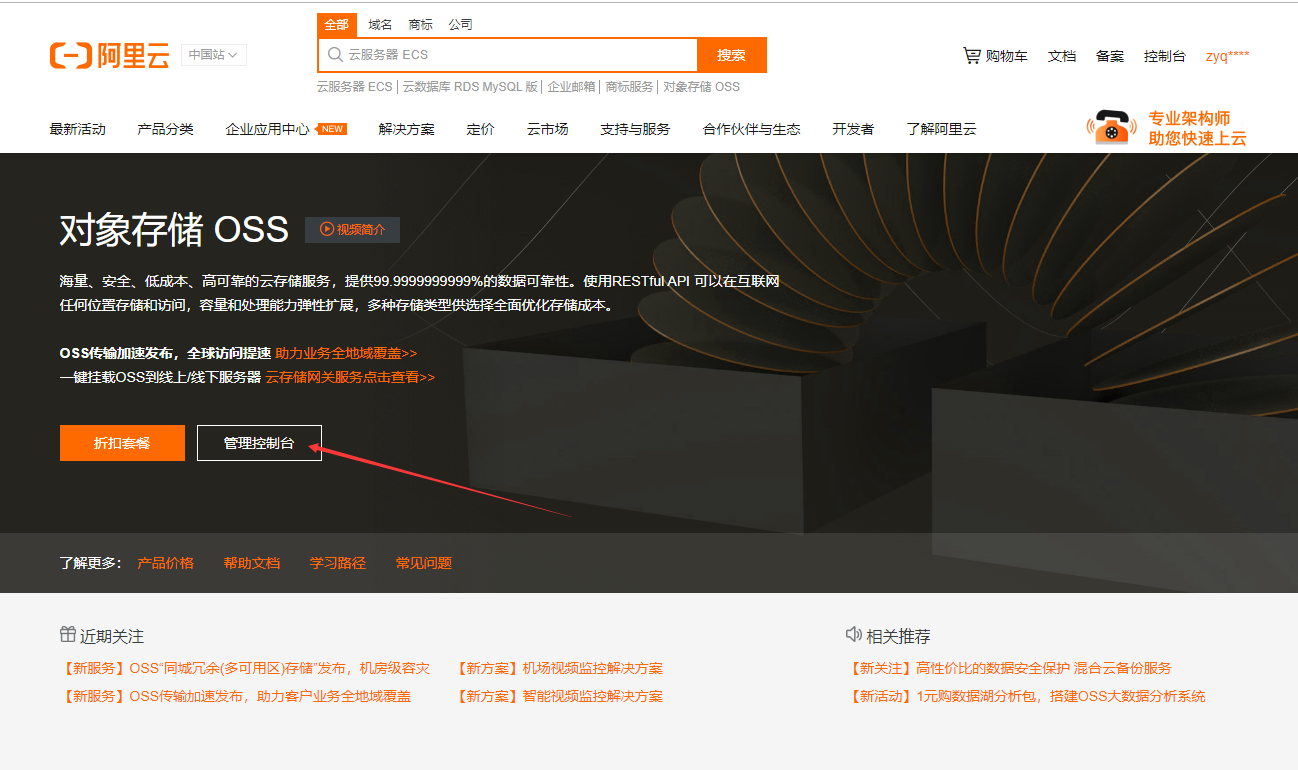The height and width of the screenshot is (770, 1298).
Task: Open the 帮助文档 link
Action: [x=252, y=563]
